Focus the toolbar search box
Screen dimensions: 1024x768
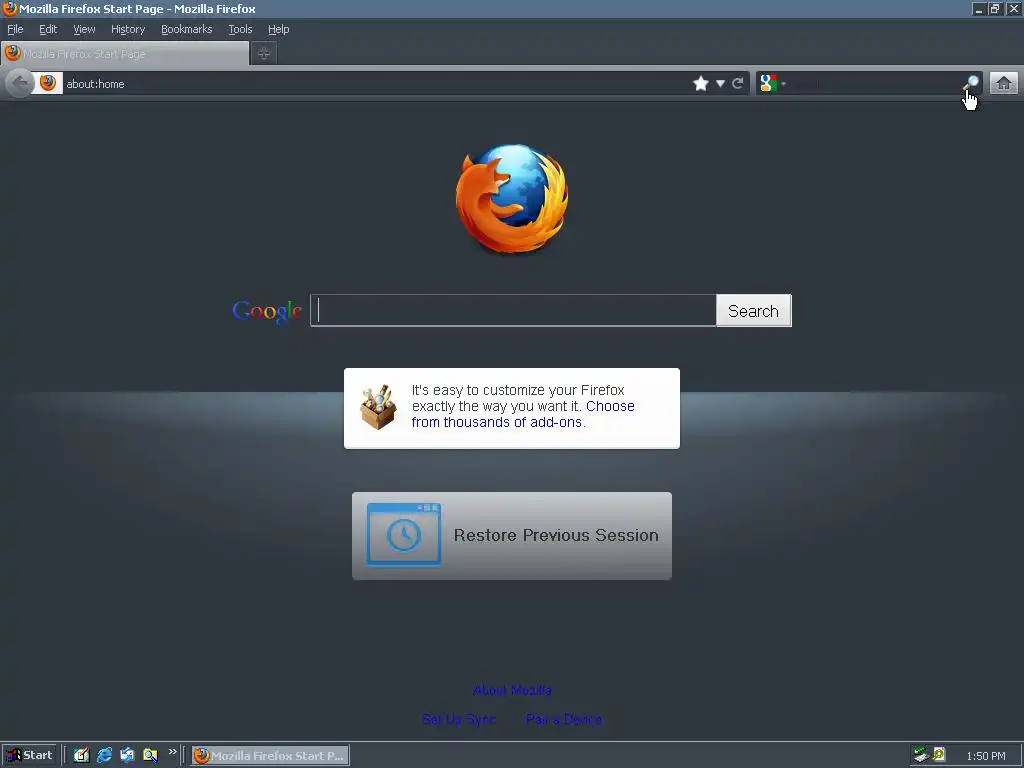(x=875, y=84)
